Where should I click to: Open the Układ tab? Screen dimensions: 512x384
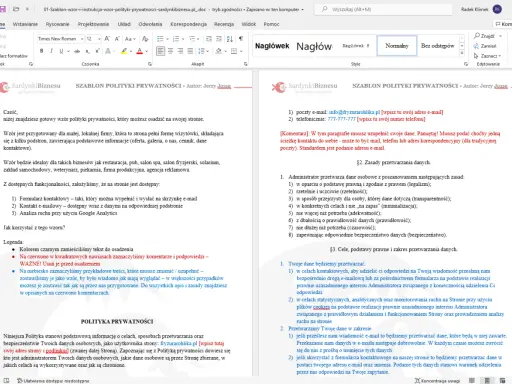point(124,24)
